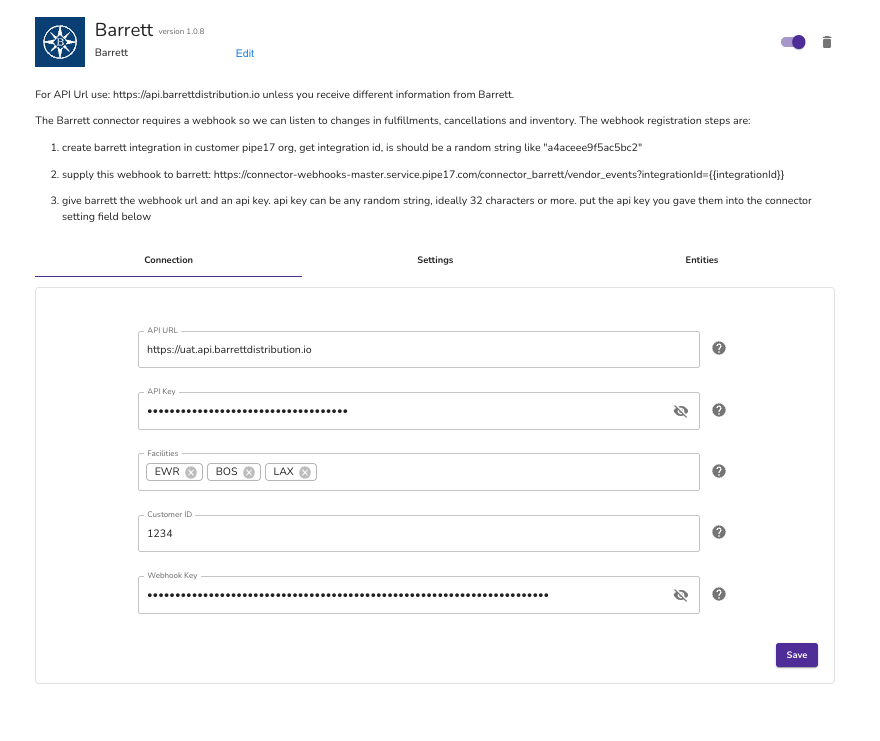Screen dimensions: 880x741
Task: Click the webhook registration steps paragraph
Action: 393,121
